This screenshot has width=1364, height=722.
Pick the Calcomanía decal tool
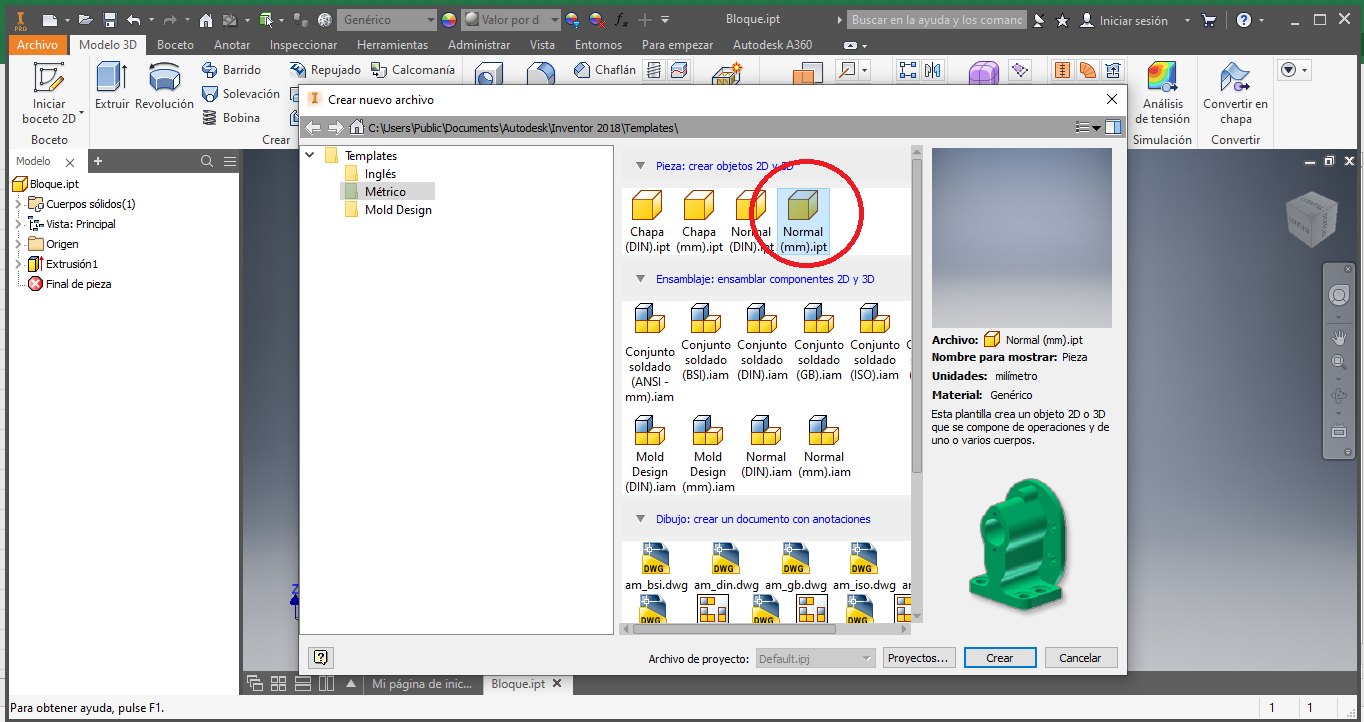(412, 70)
